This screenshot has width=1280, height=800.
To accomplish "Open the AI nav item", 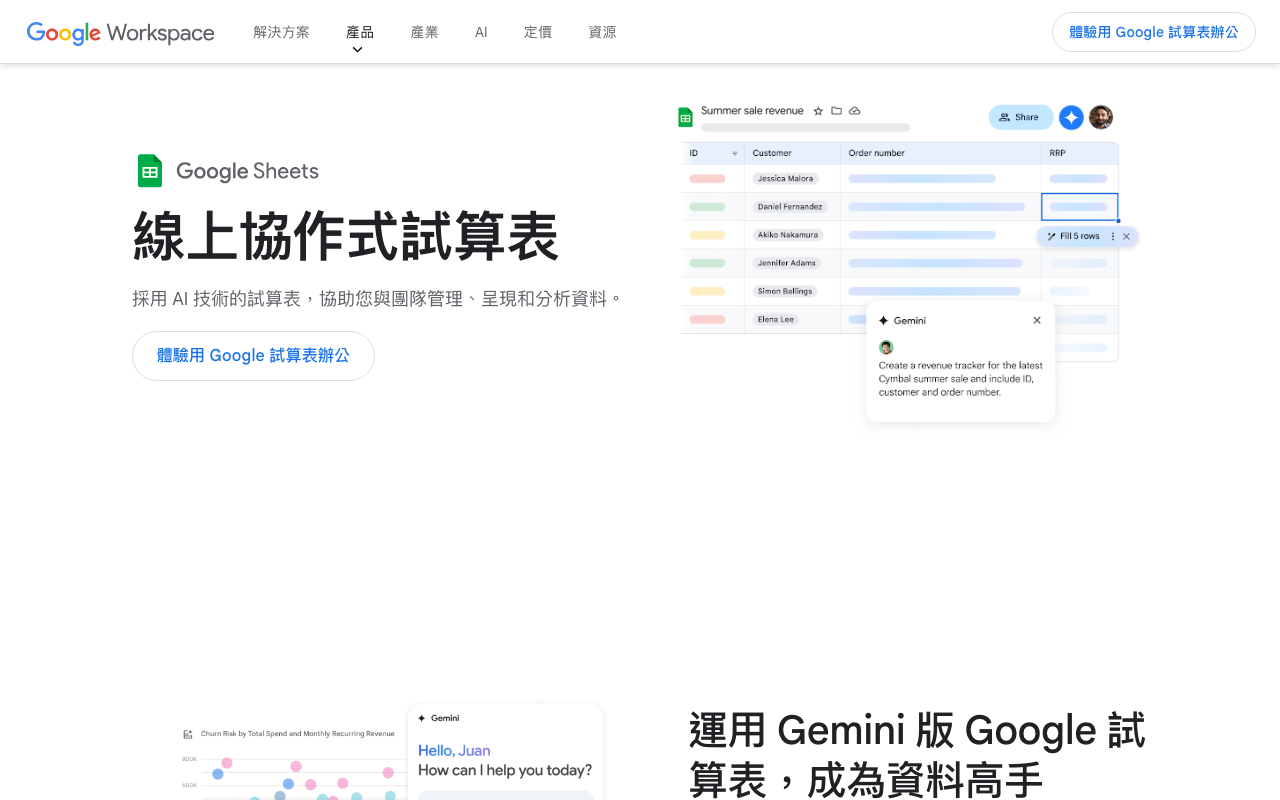I will coord(481,32).
